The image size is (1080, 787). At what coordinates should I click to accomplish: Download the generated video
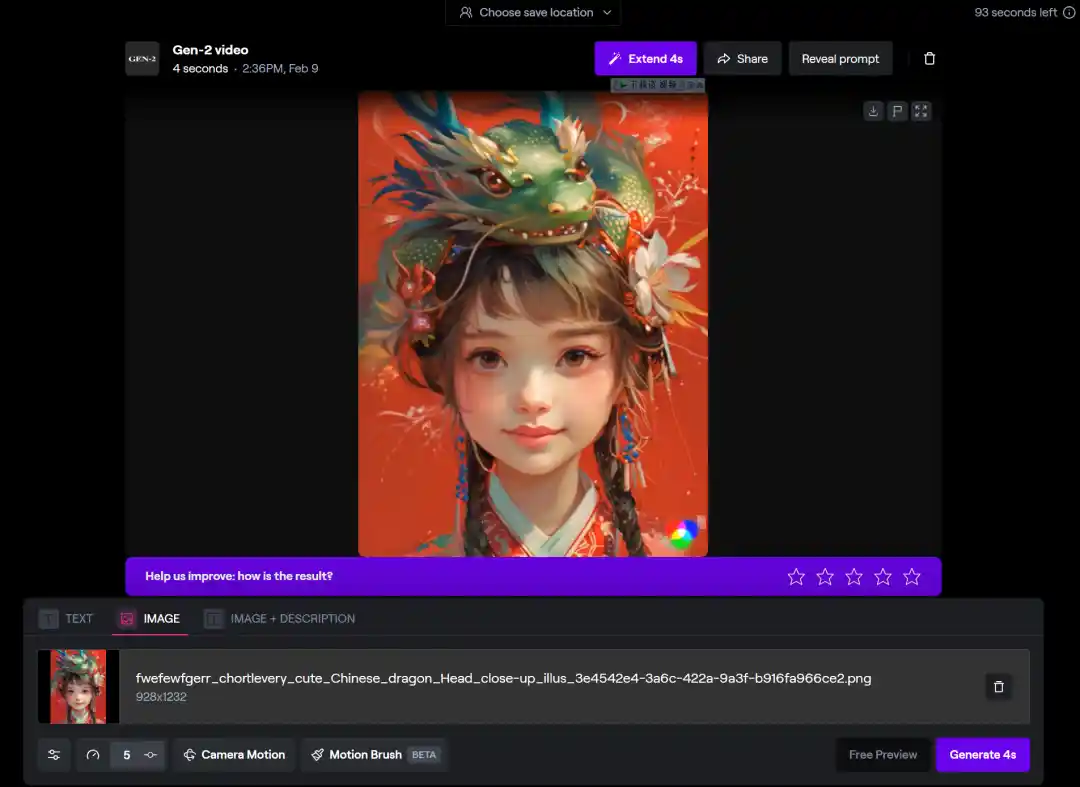tap(873, 111)
